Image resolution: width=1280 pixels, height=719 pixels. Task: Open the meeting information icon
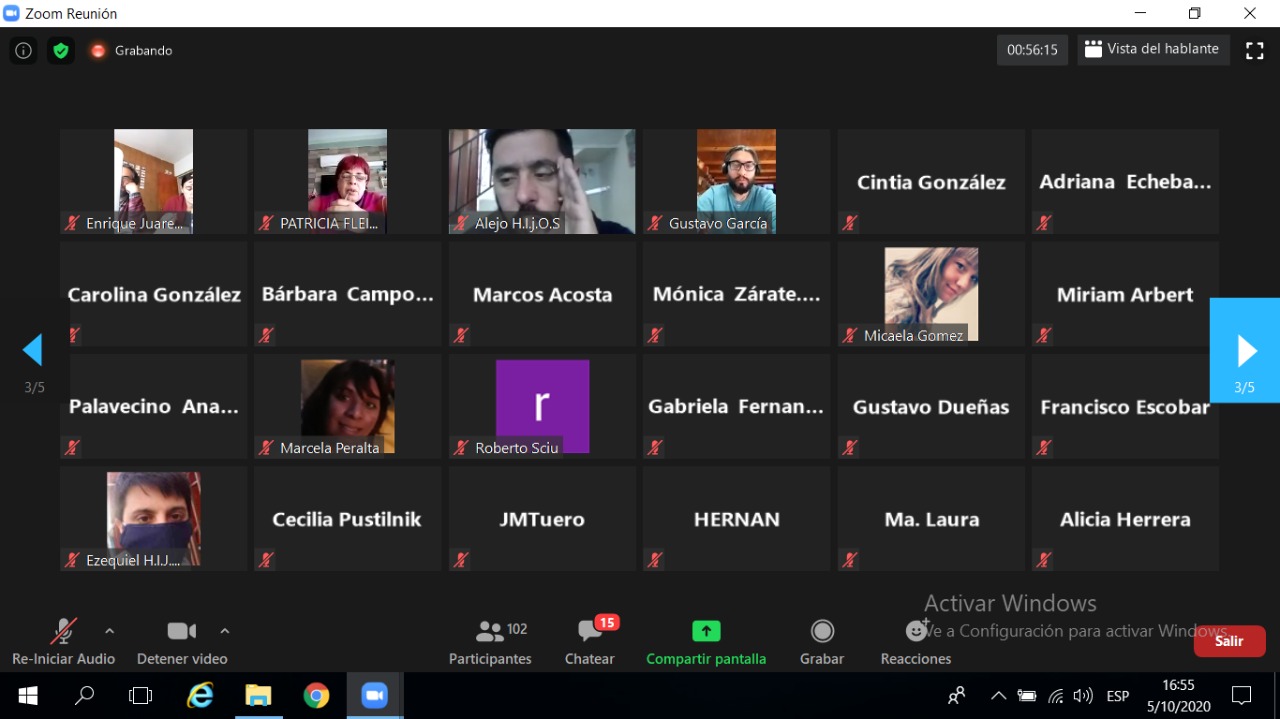23,51
